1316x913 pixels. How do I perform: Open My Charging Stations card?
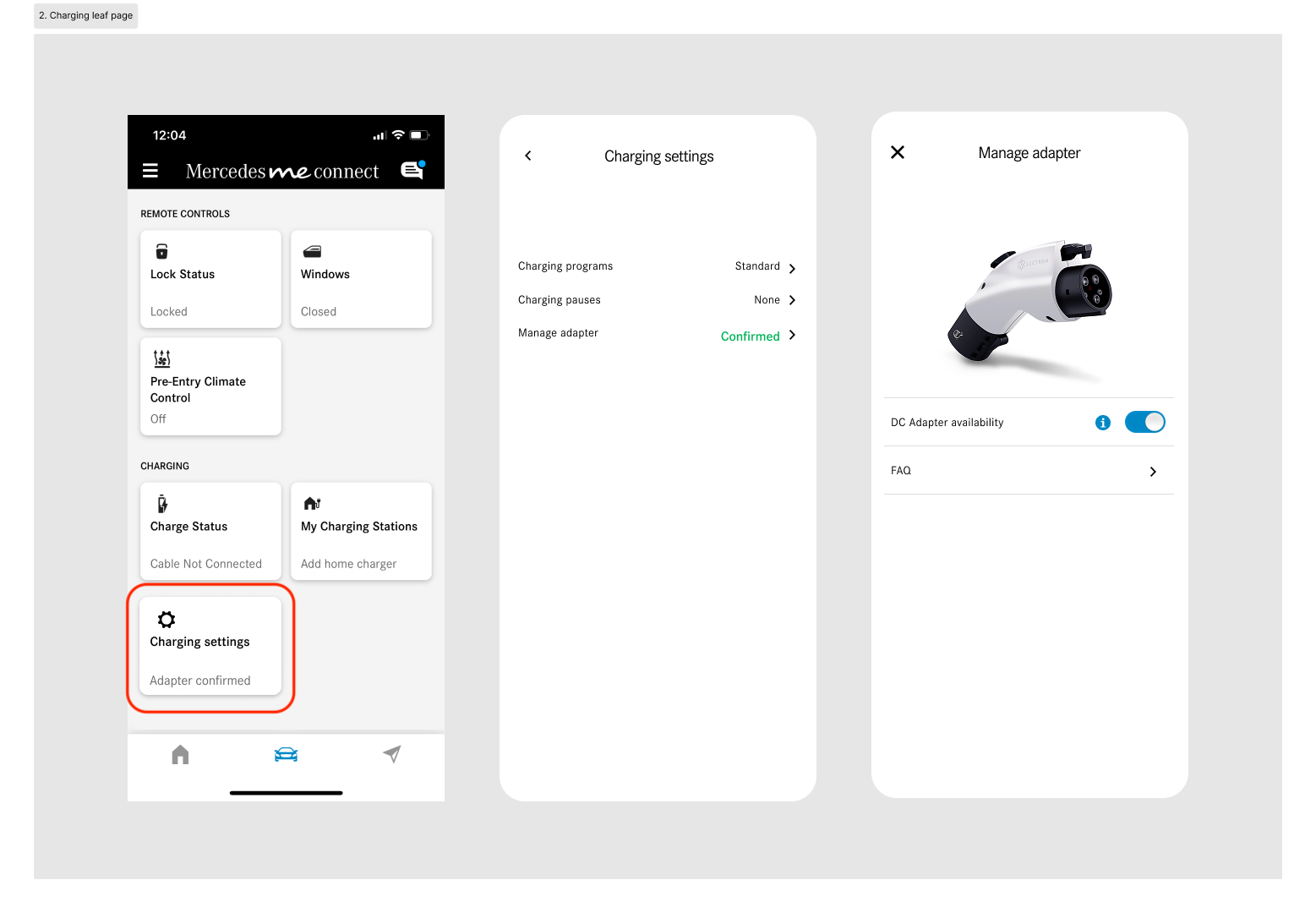(x=361, y=531)
